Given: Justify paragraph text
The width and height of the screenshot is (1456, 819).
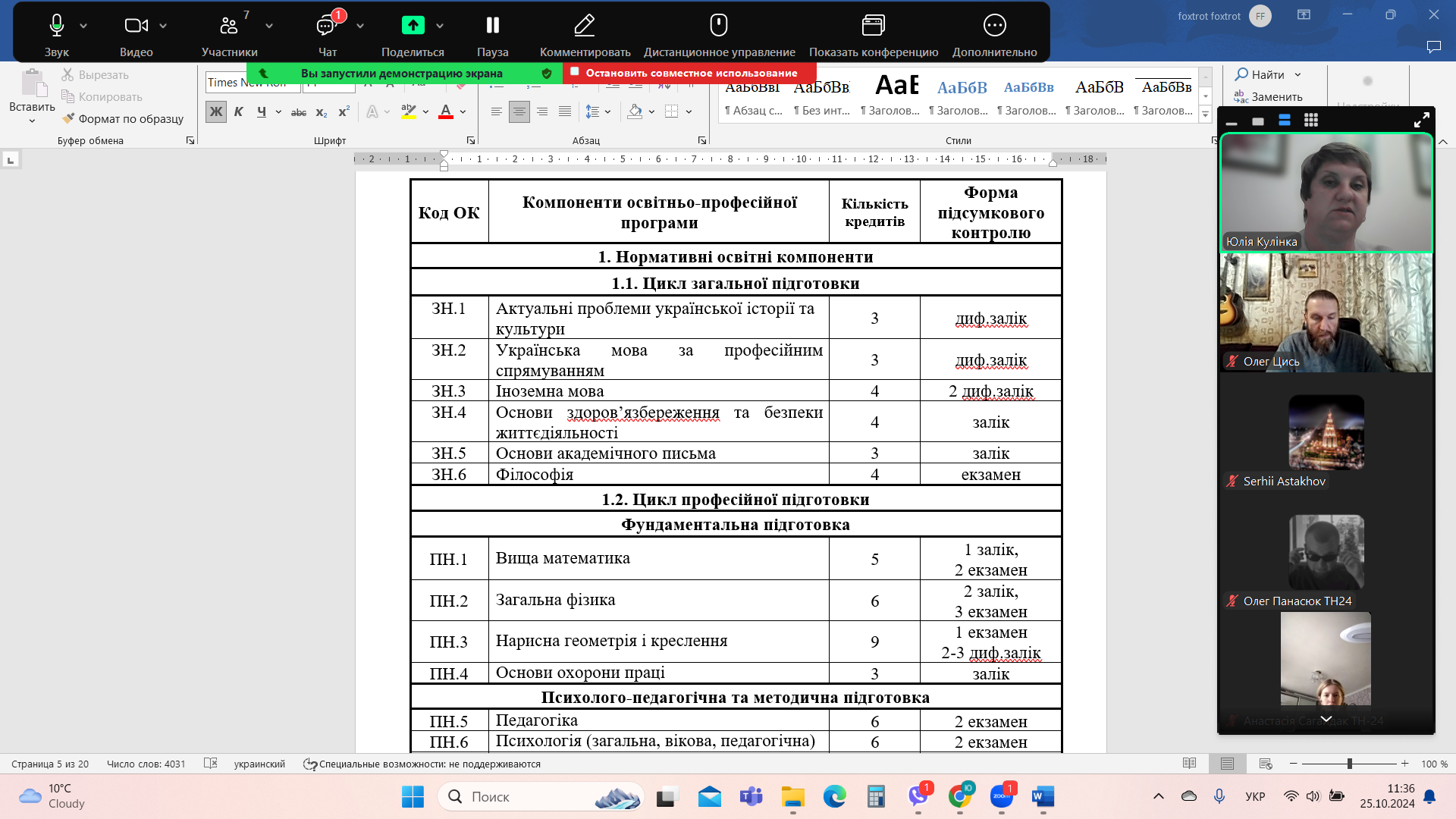Looking at the screenshot, I should [565, 112].
